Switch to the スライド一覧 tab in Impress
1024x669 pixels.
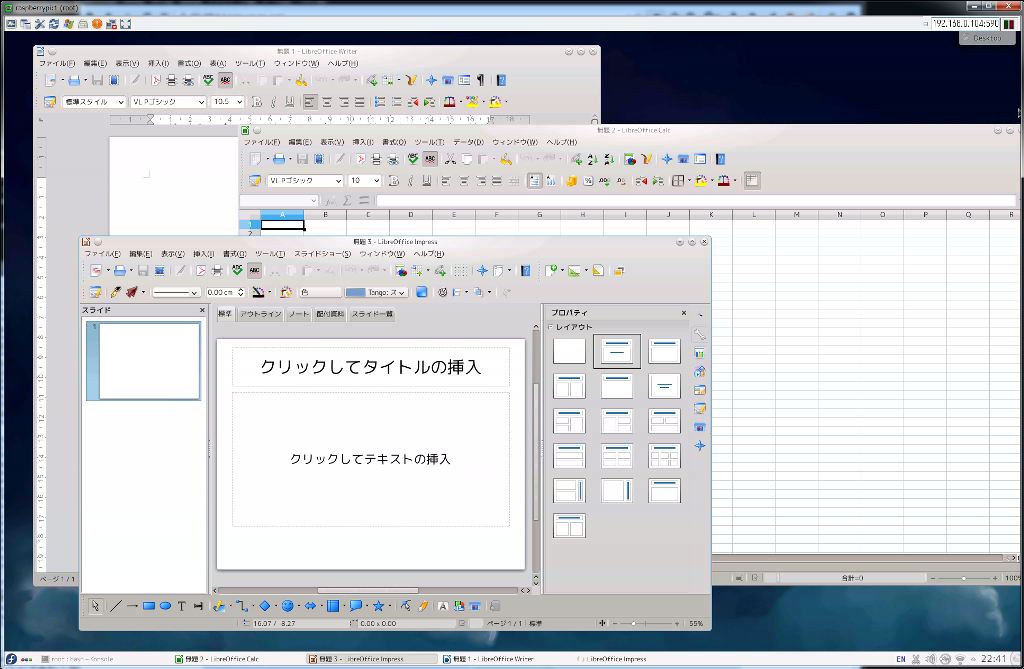[372, 314]
